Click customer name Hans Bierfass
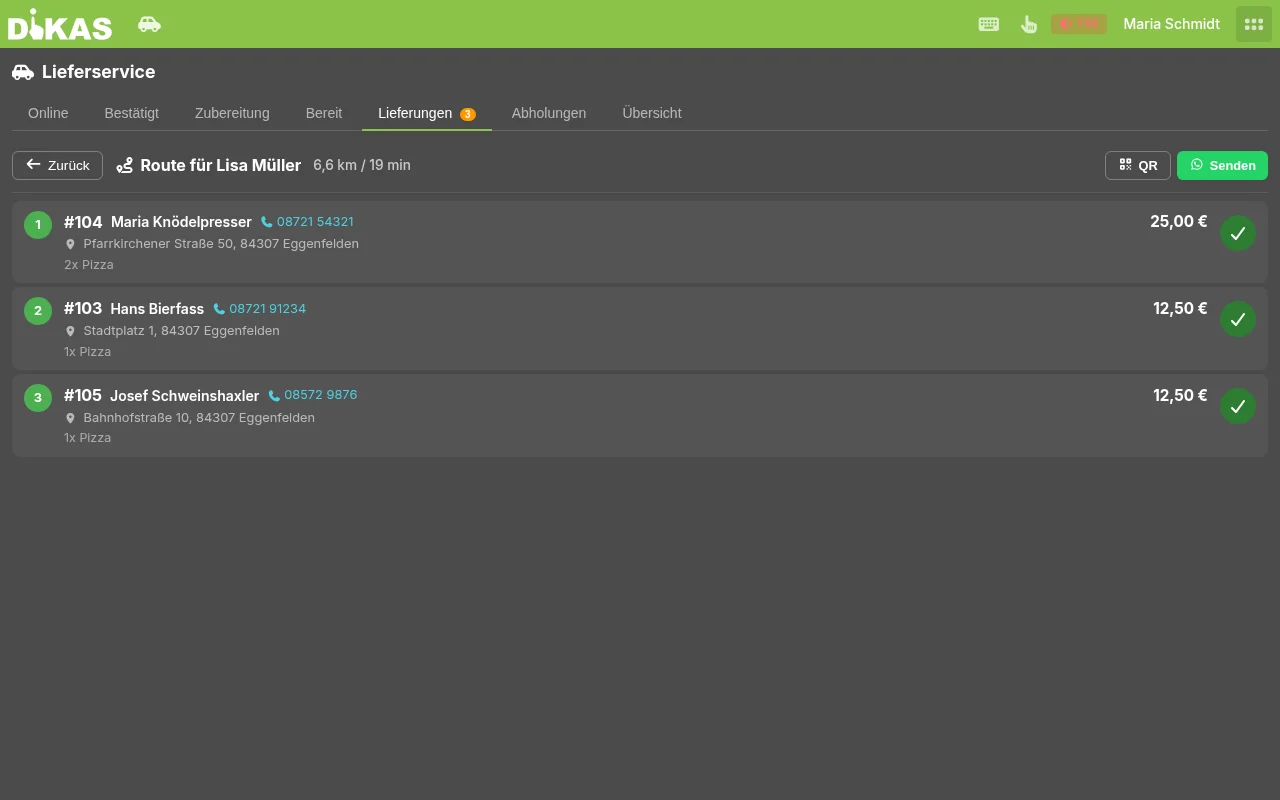Viewport: 1280px width, 800px height. (x=157, y=309)
